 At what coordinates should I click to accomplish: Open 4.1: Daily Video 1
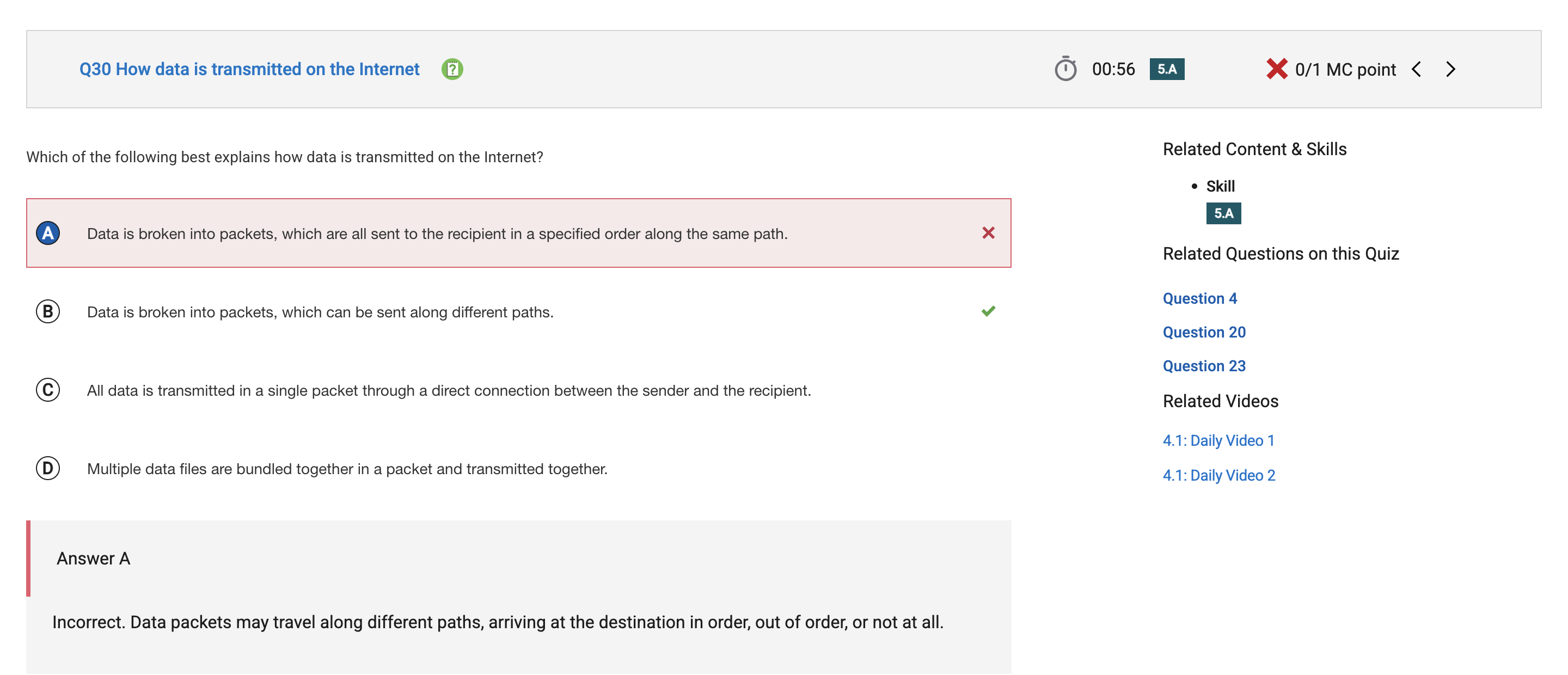point(1218,441)
